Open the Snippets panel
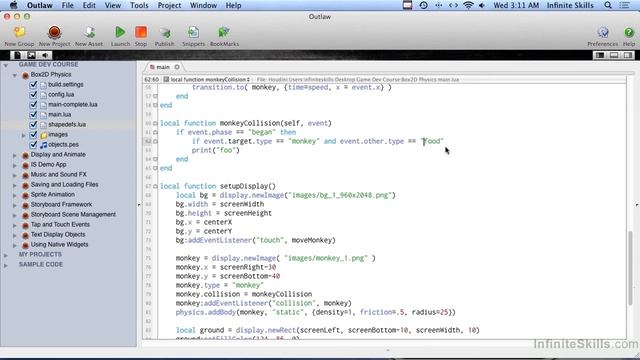The width and height of the screenshot is (640, 360). [193, 32]
